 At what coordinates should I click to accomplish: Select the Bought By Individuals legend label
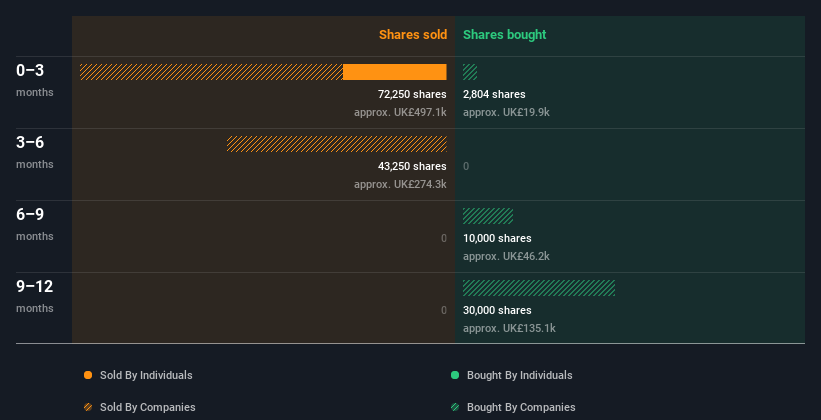pyautogui.click(x=519, y=375)
